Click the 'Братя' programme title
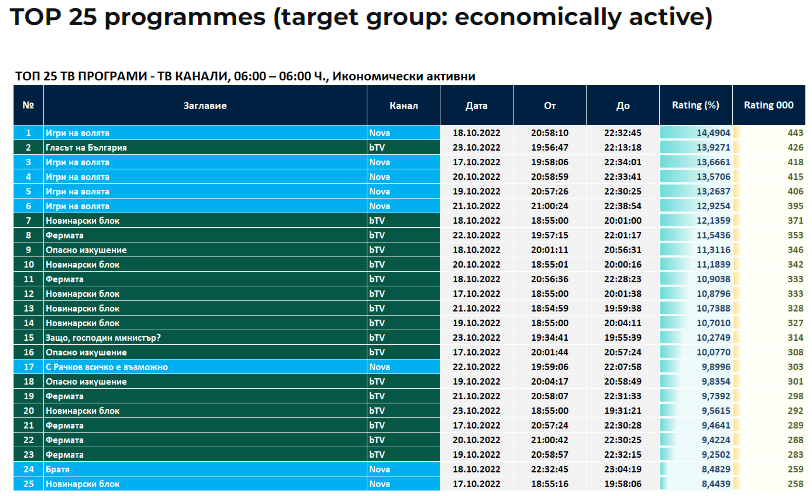This screenshot has width=812, height=496. pyautogui.click(x=59, y=469)
